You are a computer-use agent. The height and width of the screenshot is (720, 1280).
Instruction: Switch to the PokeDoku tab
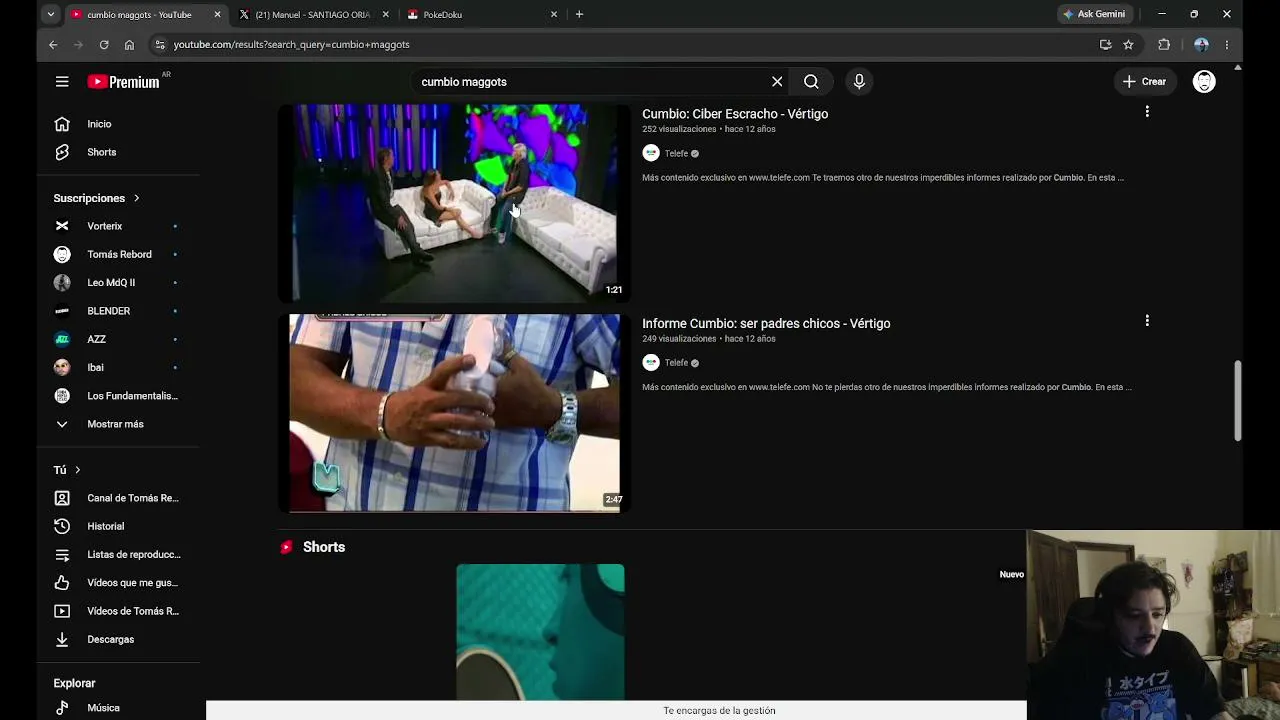point(482,15)
